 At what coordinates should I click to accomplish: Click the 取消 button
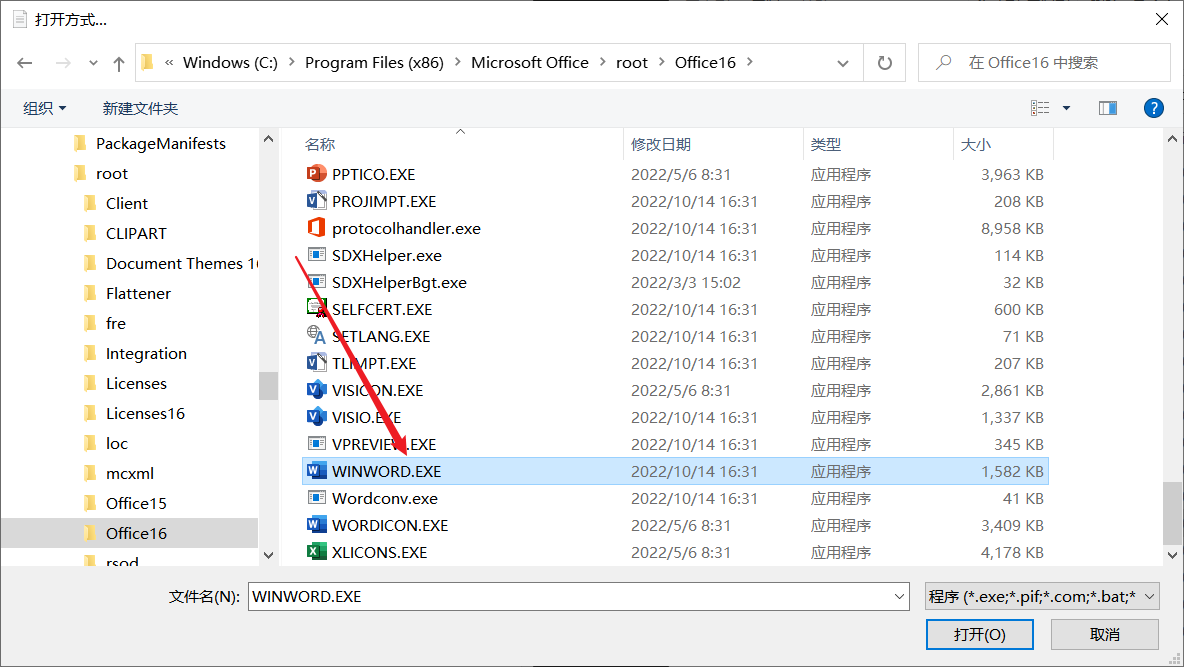coord(1105,635)
